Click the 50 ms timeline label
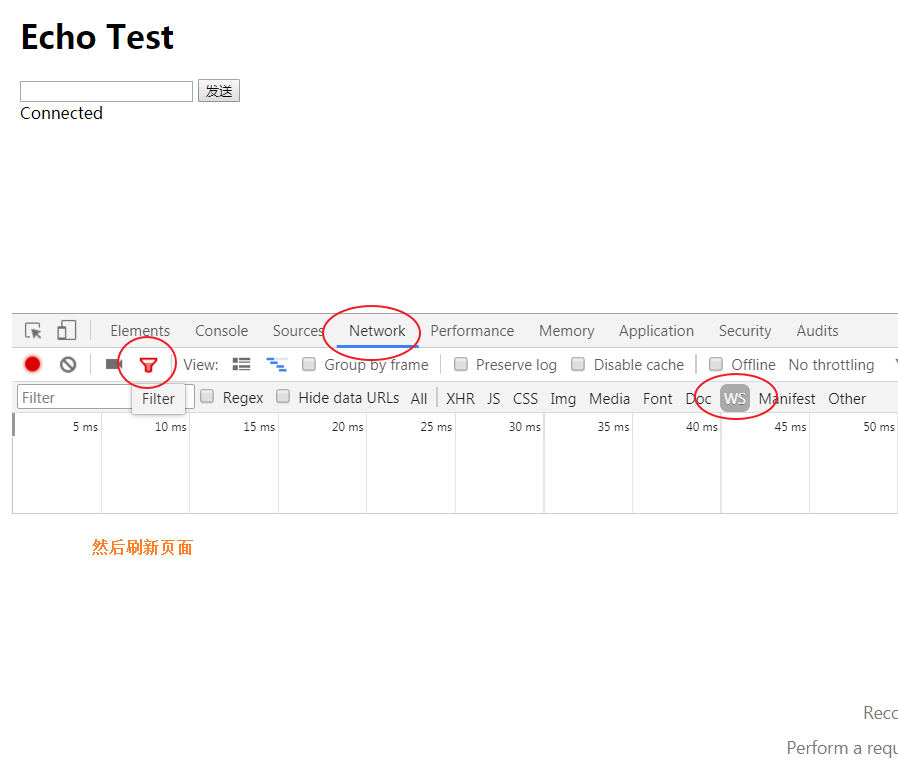Image resolution: width=898 pixels, height=764 pixels. [879, 427]
